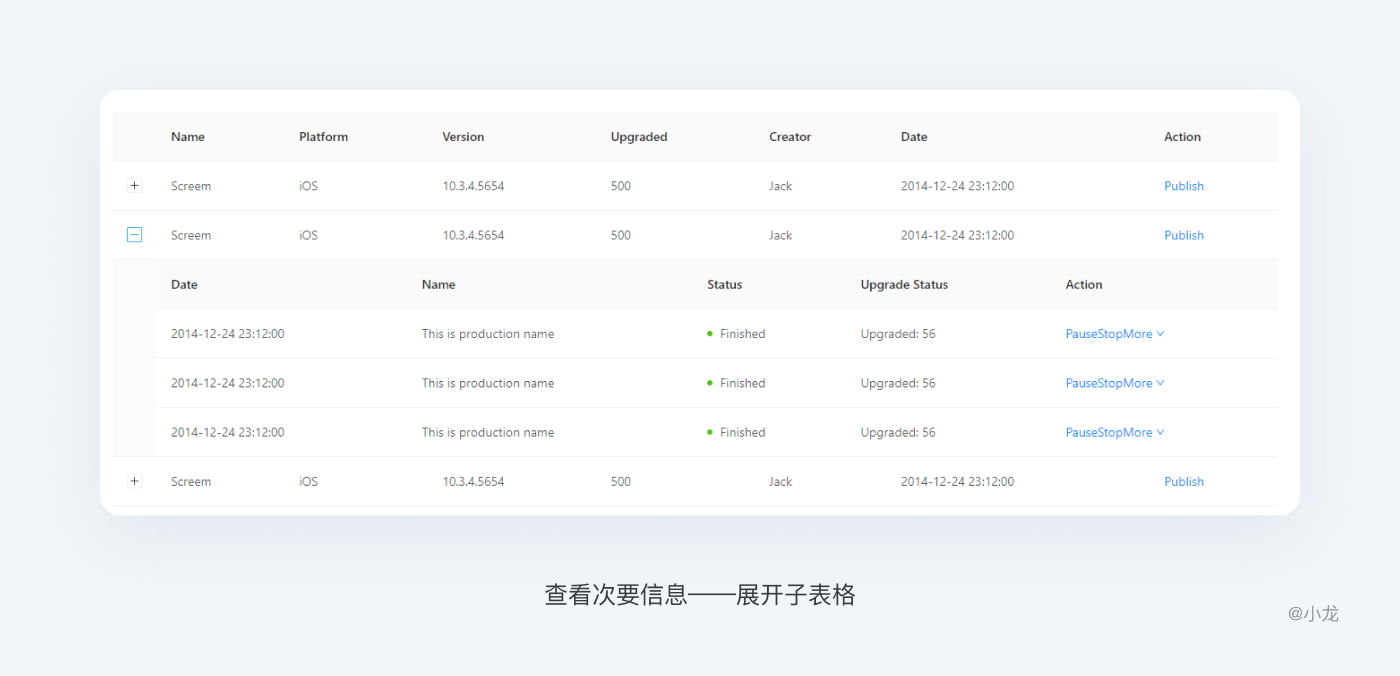This screenshot has width=1400, height=676.
Task: Collapse the expanded row using the minus icon
Action: (x=134, y=235)
